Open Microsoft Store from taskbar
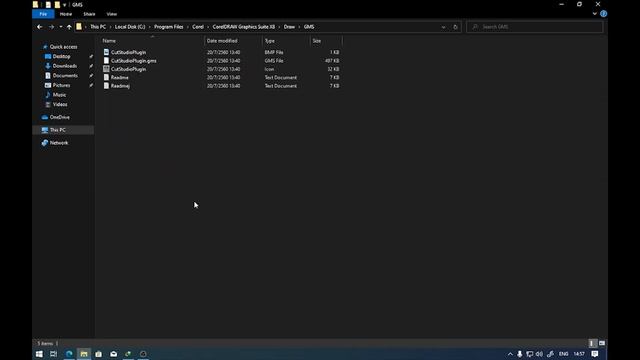Viewport: 640px width, 360px height. (98, 354)
